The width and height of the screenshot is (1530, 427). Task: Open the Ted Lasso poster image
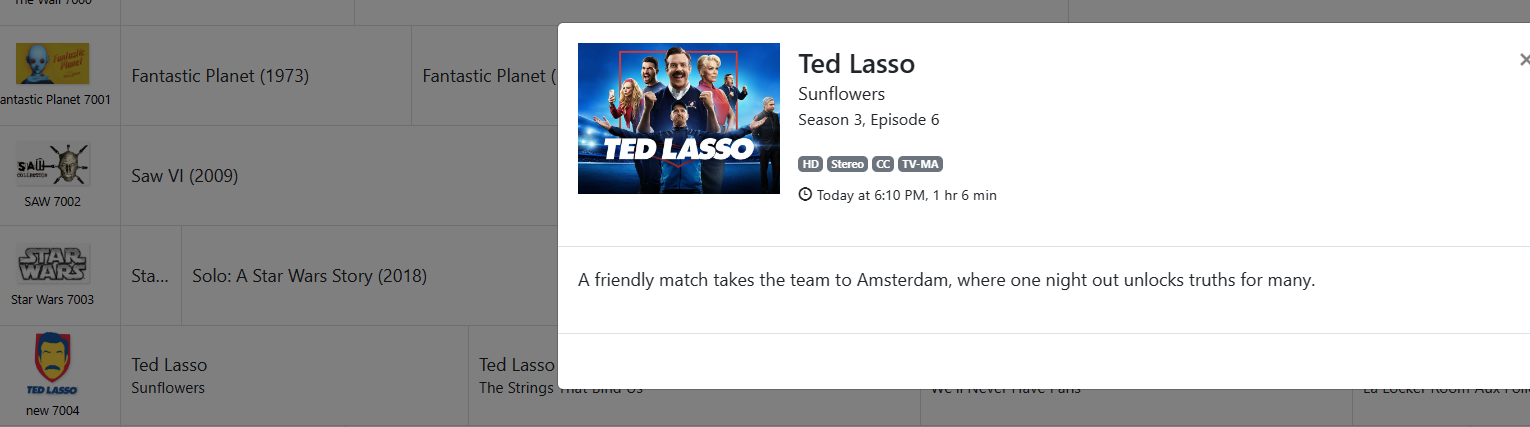(679, 118)
